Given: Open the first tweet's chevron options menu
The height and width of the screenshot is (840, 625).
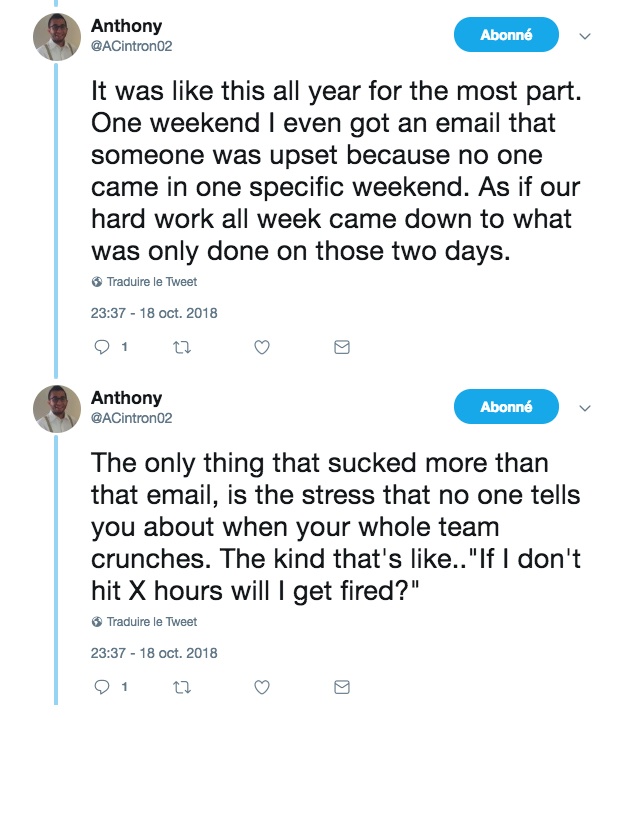Looking at the screenshot, I should click(x=586, y=36).
